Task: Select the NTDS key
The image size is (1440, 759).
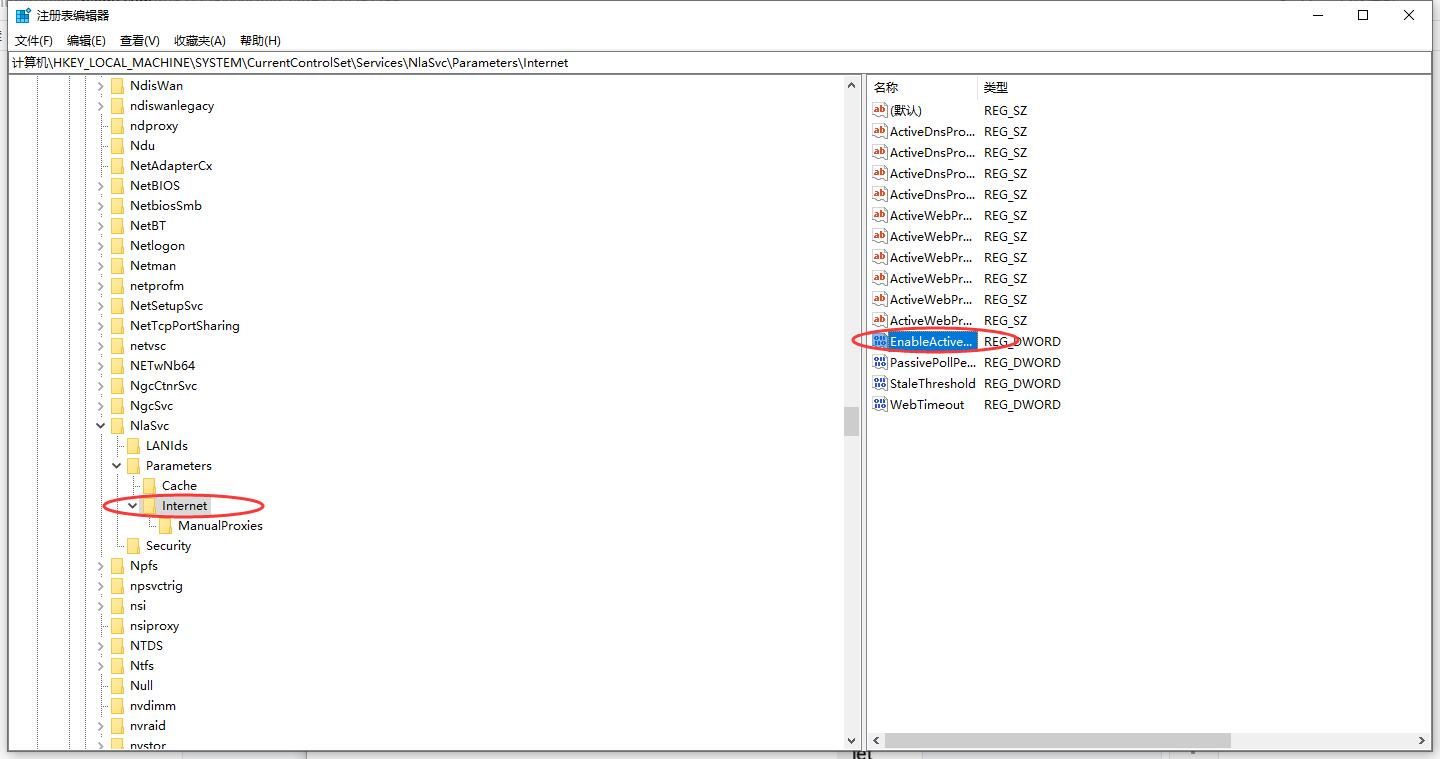Action: click(146, 646)
